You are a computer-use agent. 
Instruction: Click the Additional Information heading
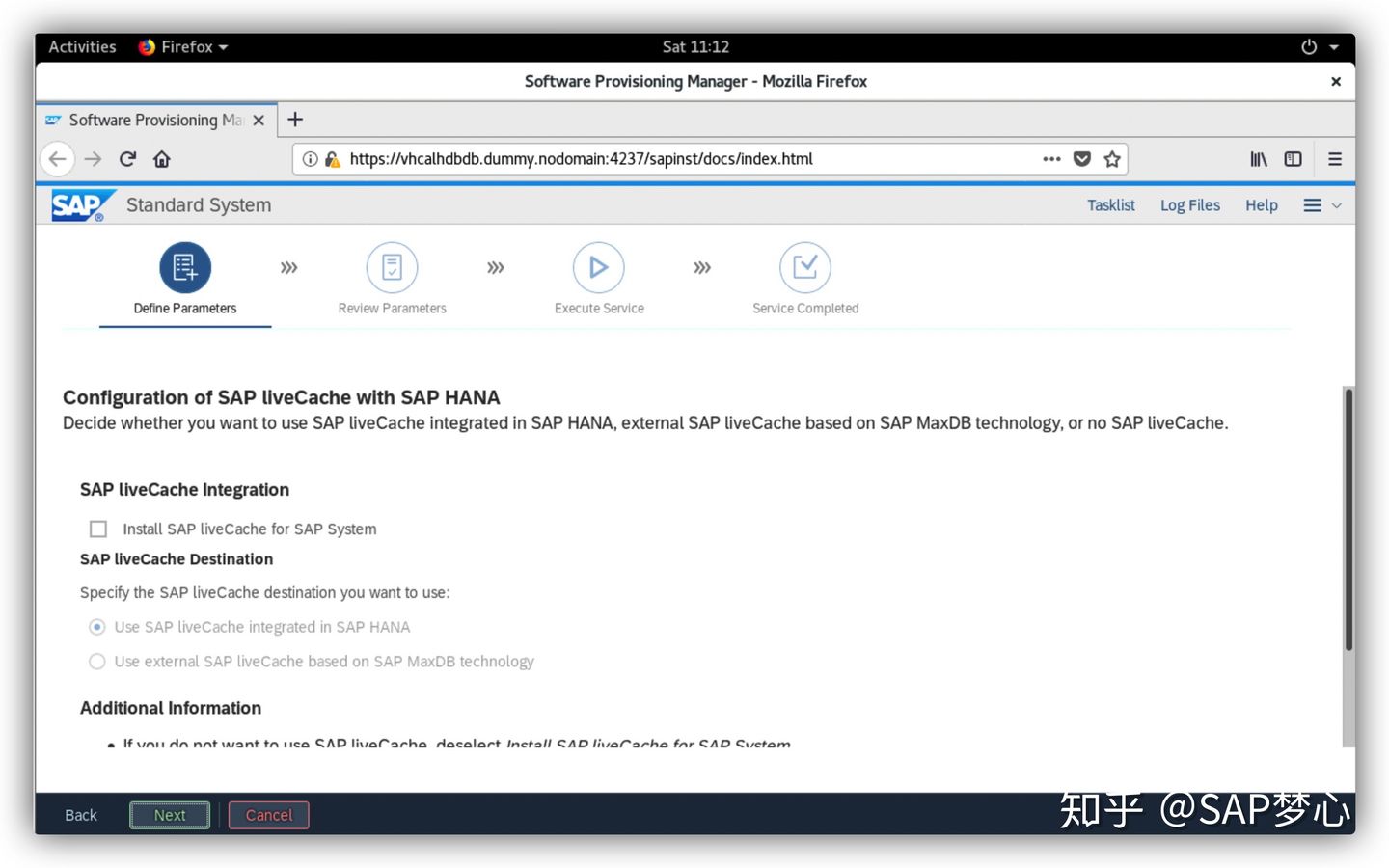coord(171,708)
